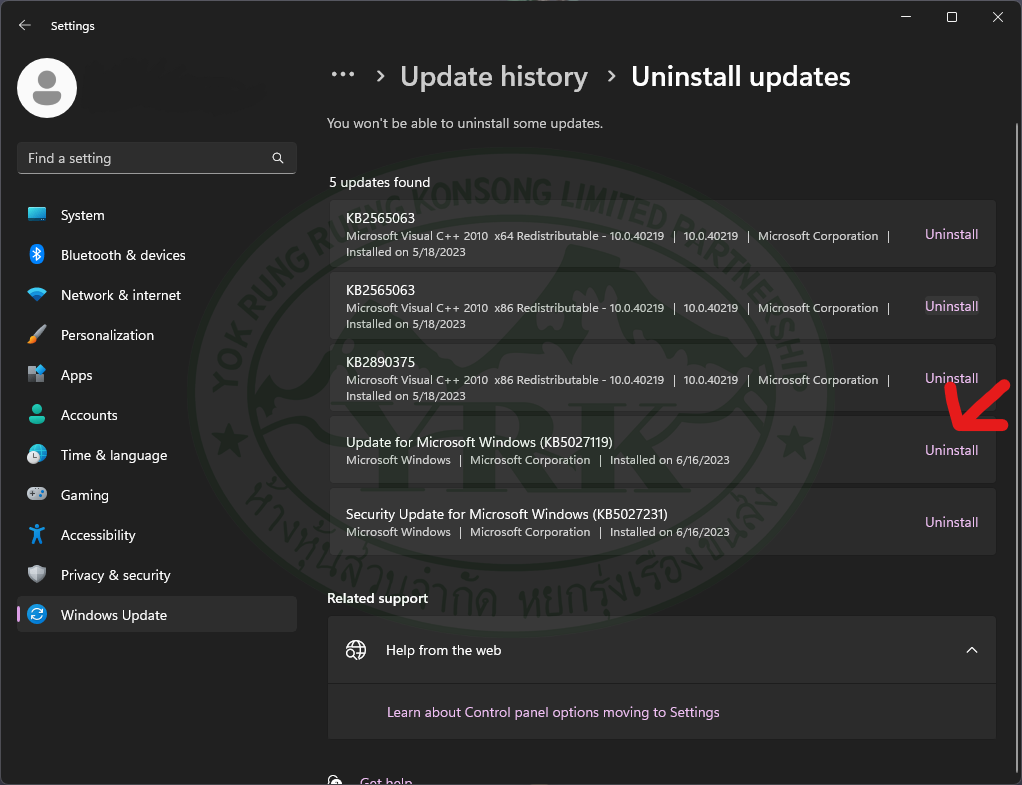Click the 'KB2890375' update title

click(x=380, y=362)
